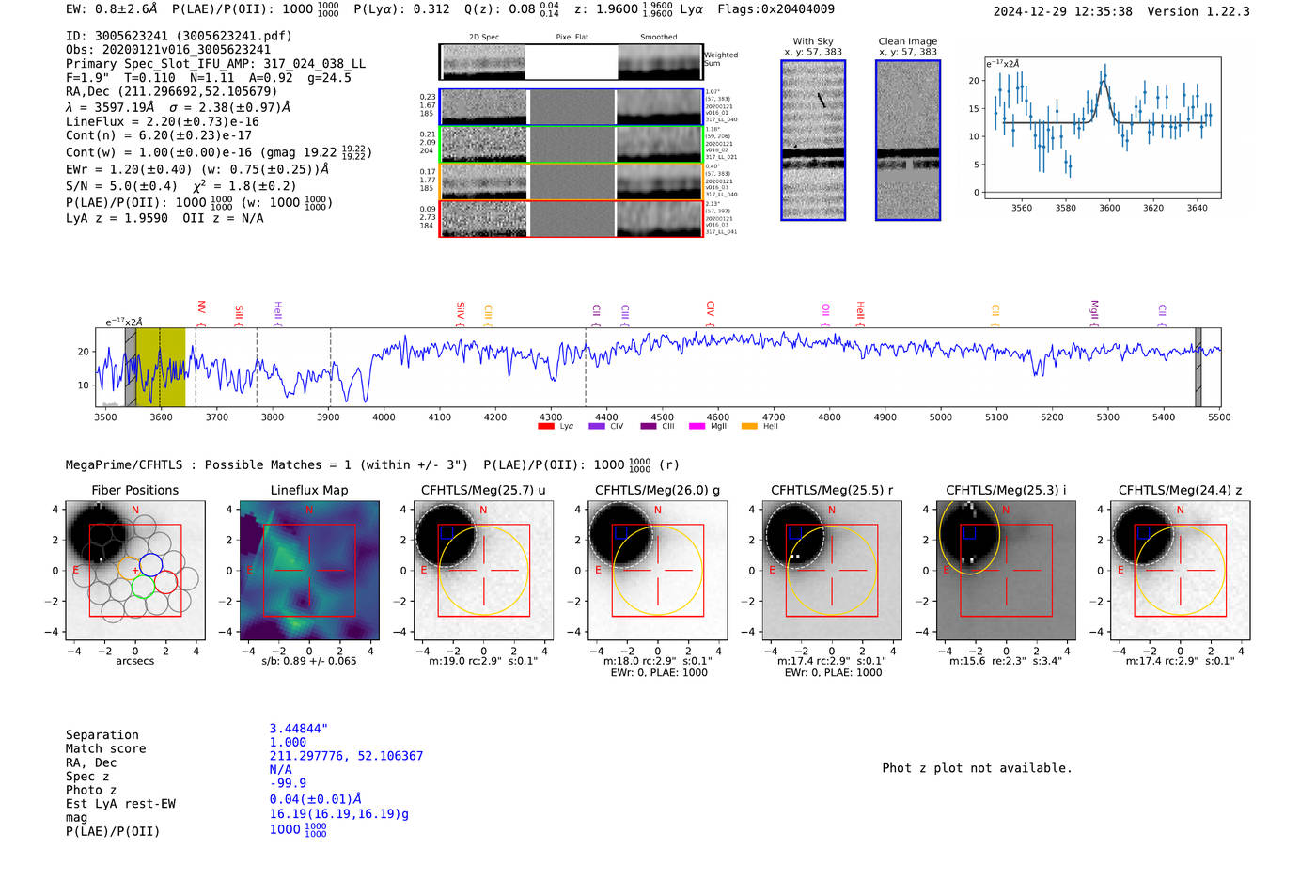Click the ID: 3005623241 line
This screenshot has width=1316, height=896.
[179, 36]
